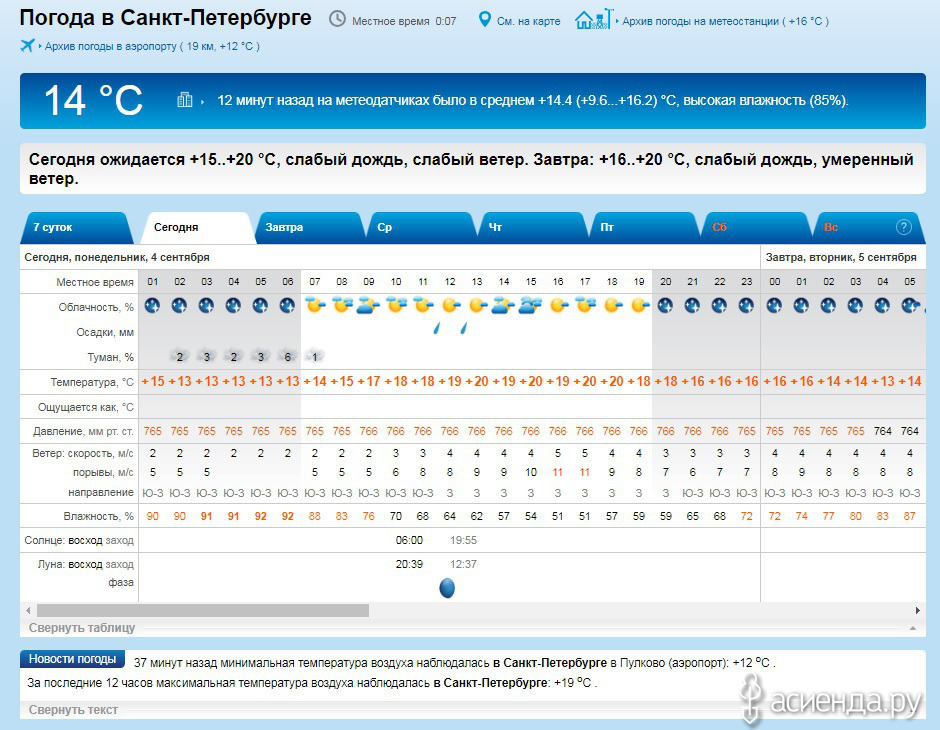This screenshot has width=940, height=730.
Task: Click the night sky icon for hour 06
Action: click(x=287, y=306)
